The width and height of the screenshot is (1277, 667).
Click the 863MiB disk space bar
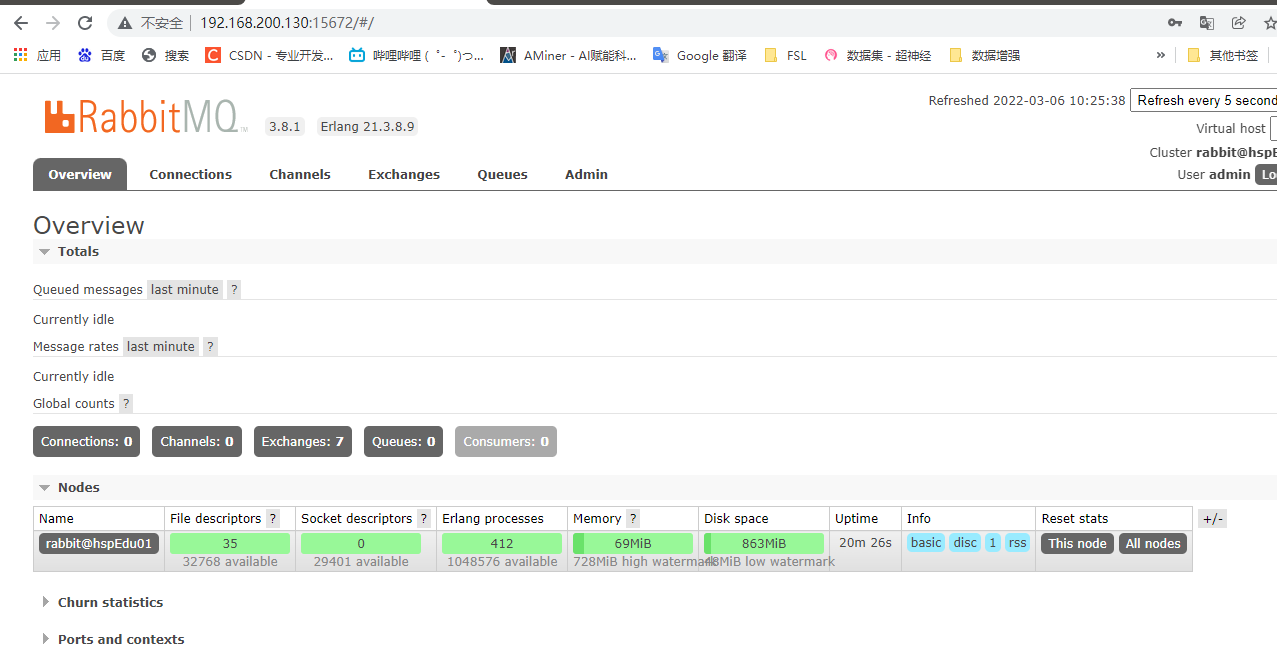coord(764,543)
